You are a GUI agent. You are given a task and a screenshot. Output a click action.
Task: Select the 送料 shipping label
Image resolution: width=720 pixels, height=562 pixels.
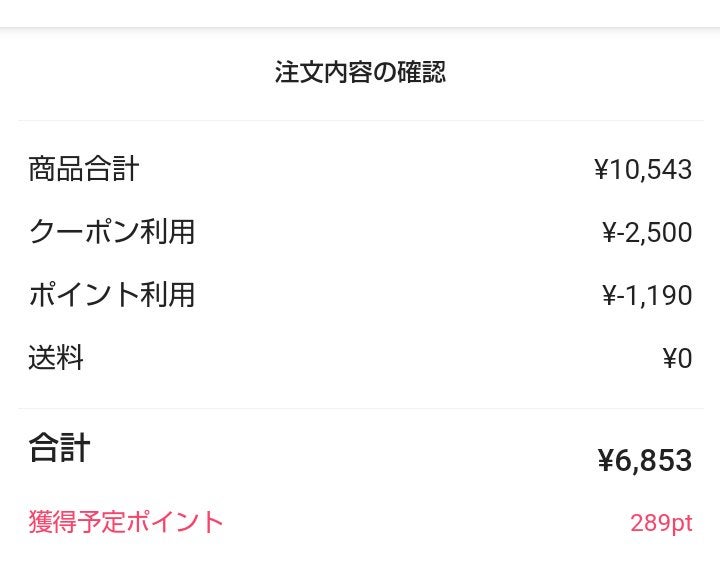56,358
